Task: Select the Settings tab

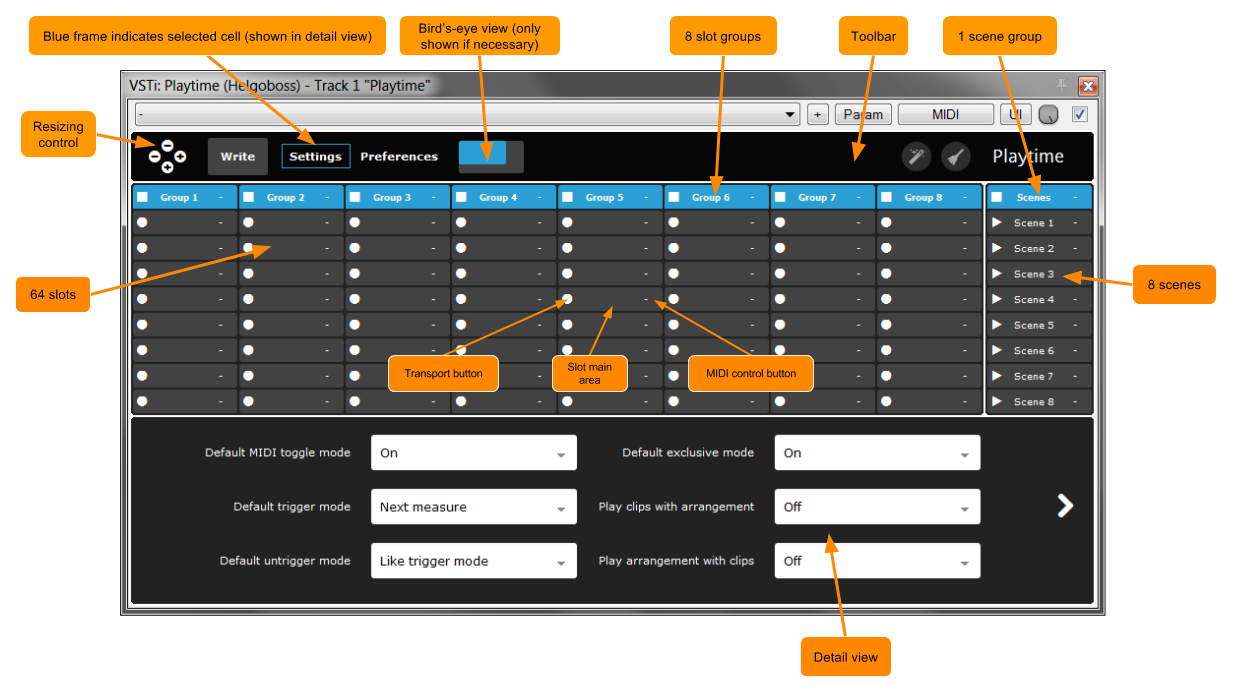Action: point(316,156)
